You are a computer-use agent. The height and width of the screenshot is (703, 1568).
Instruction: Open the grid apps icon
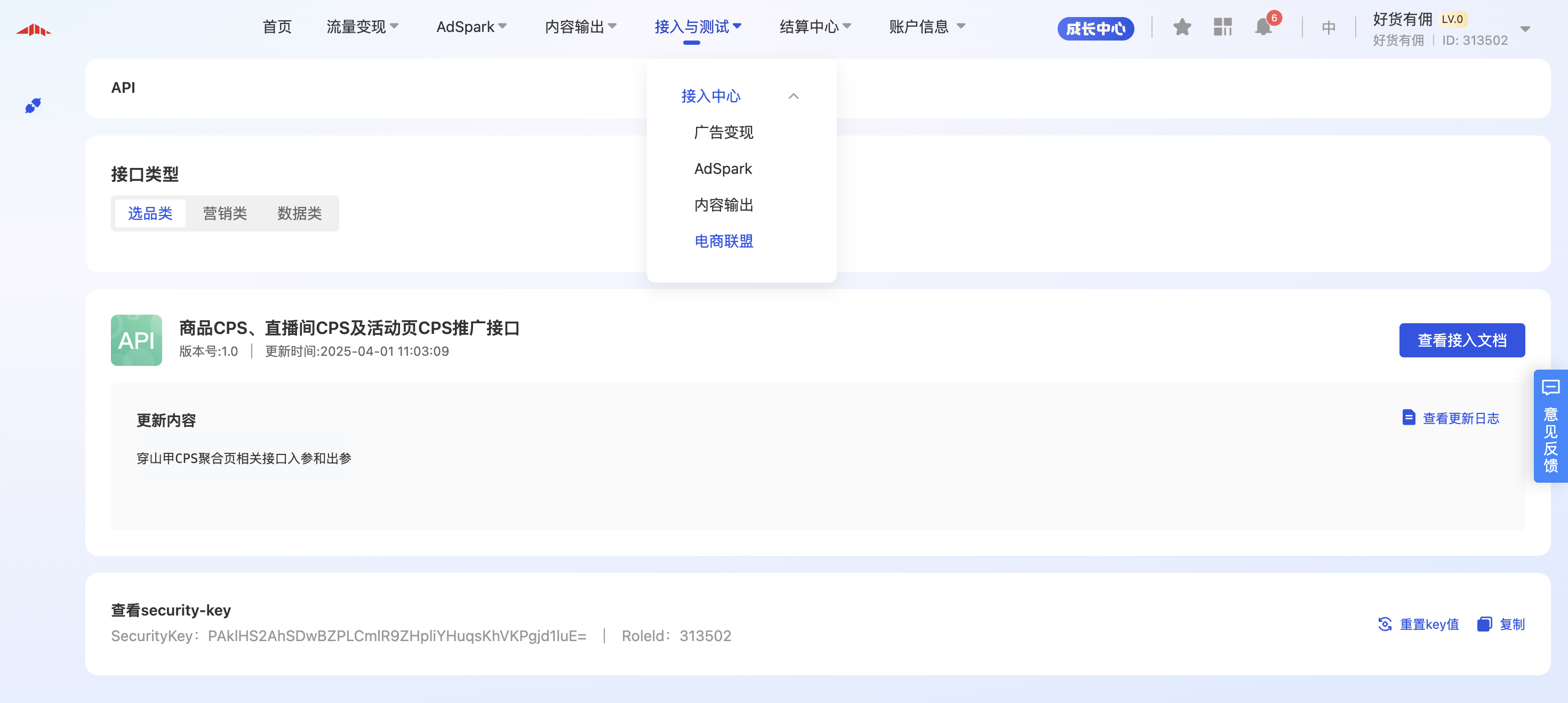pos(1222,27)
